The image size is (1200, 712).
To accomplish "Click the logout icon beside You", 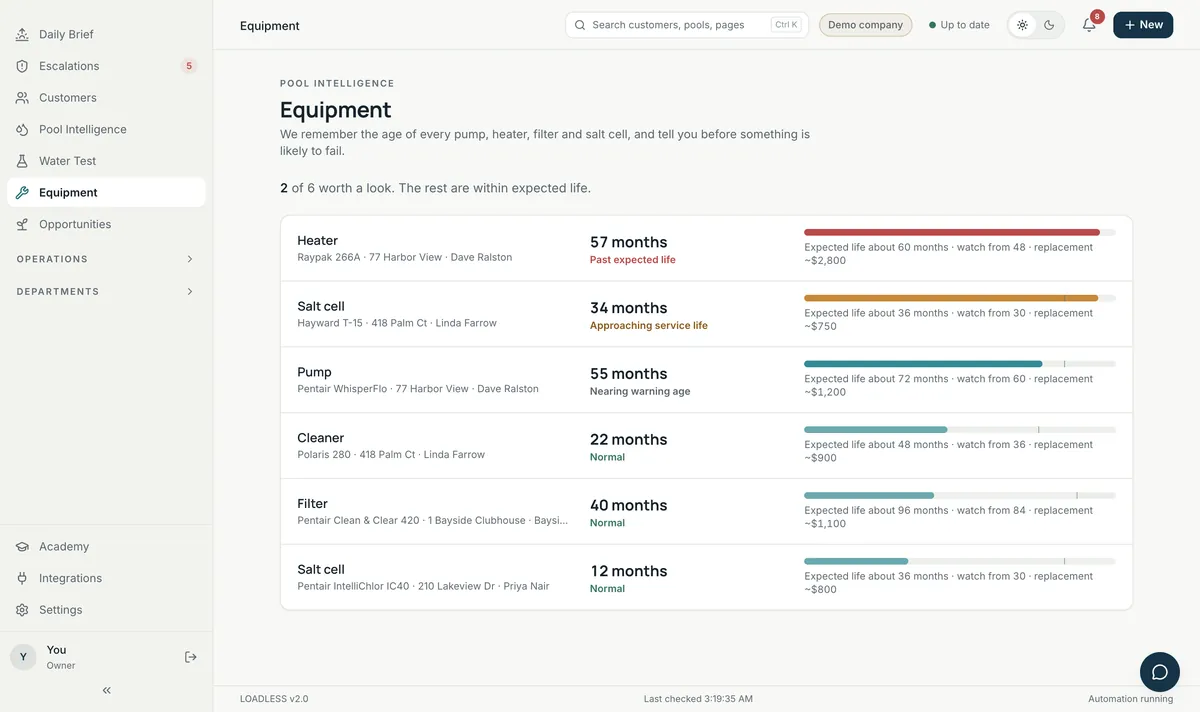I will click(191, 657).
